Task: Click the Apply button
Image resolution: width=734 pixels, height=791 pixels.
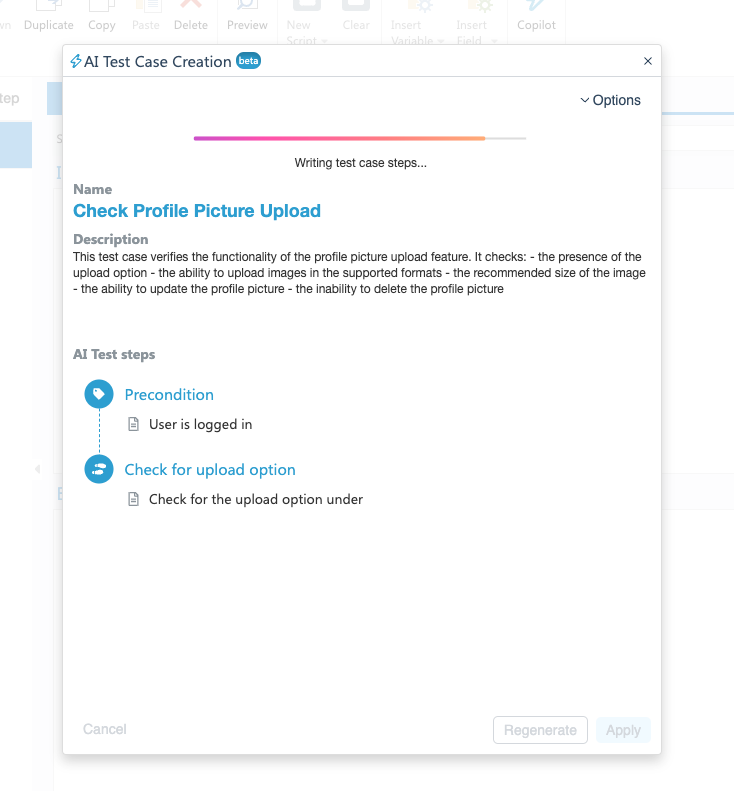Action: coord(623,730)
